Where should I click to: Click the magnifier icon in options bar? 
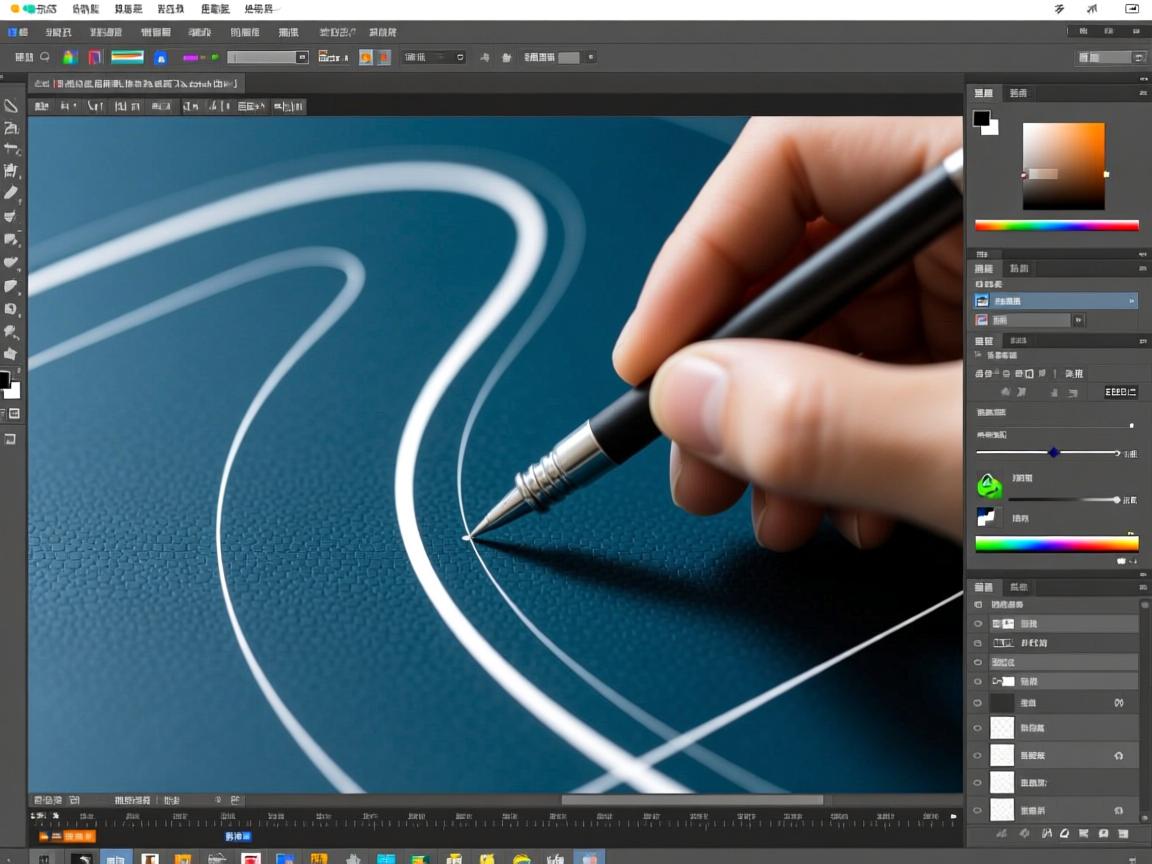point(45,58)
